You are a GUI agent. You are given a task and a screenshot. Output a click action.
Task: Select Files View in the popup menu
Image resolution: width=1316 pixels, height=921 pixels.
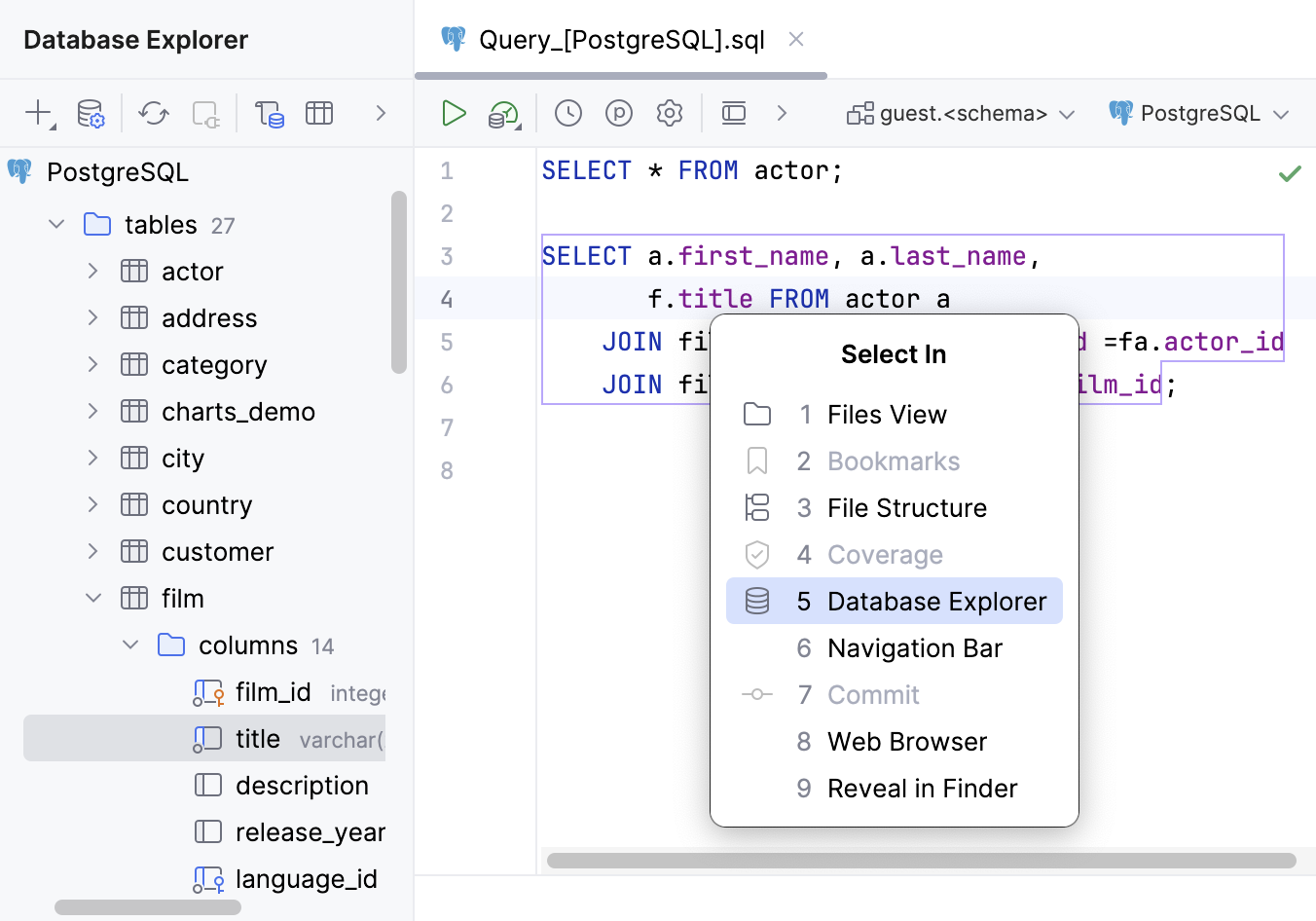[x=886, y=414]
